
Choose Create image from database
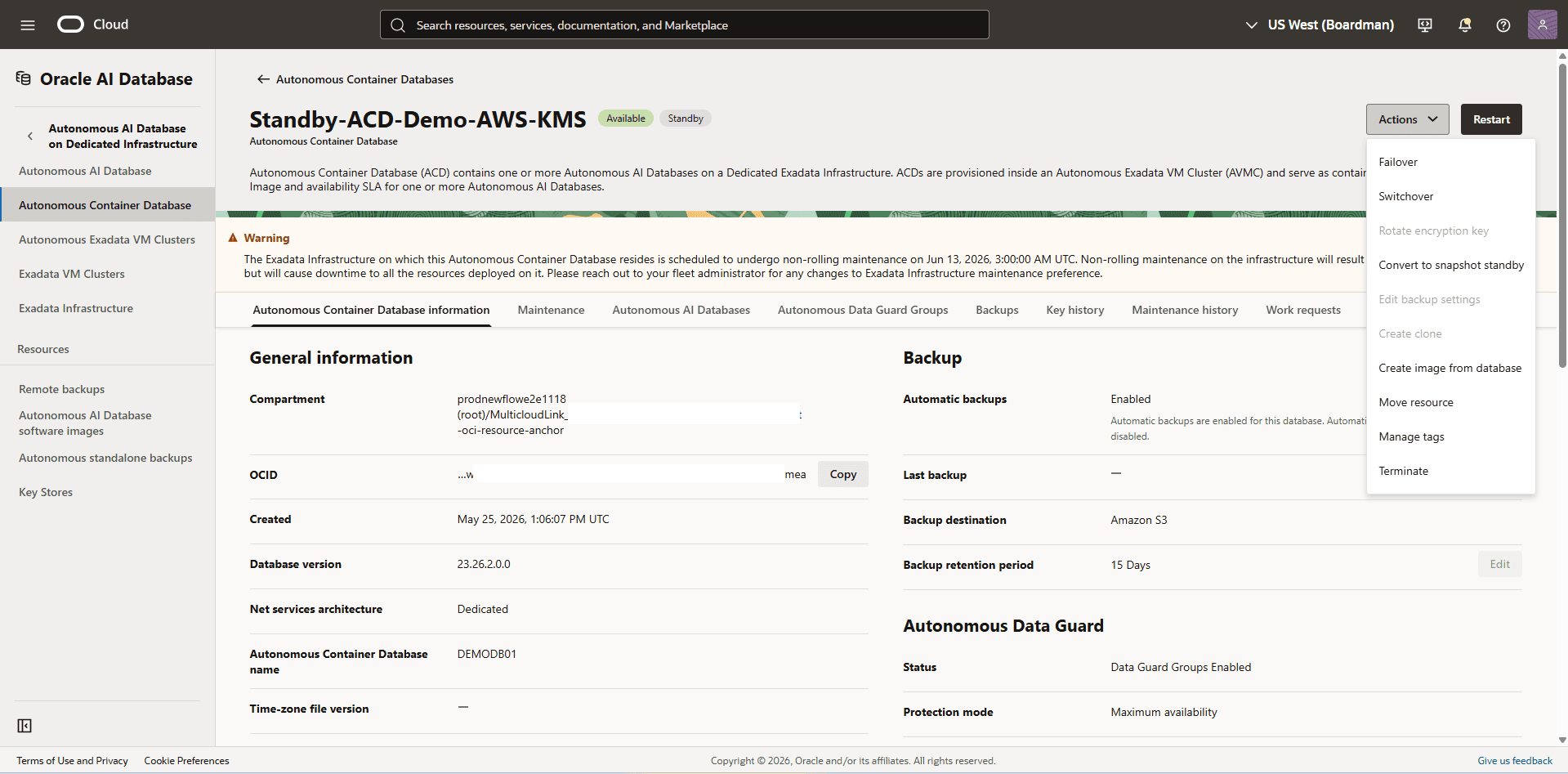point(1450,368)
